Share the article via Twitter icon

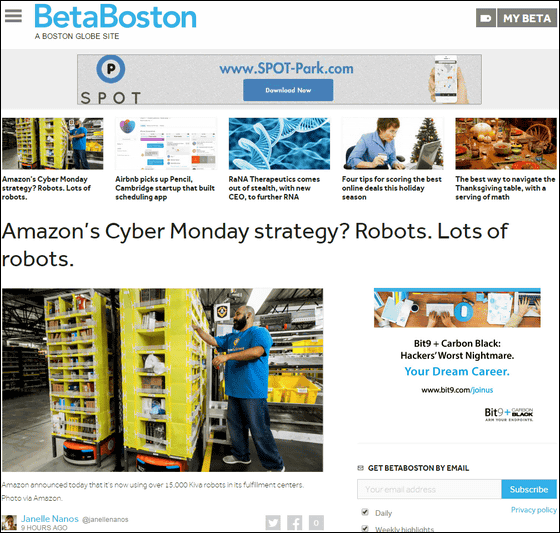[273, 523]
